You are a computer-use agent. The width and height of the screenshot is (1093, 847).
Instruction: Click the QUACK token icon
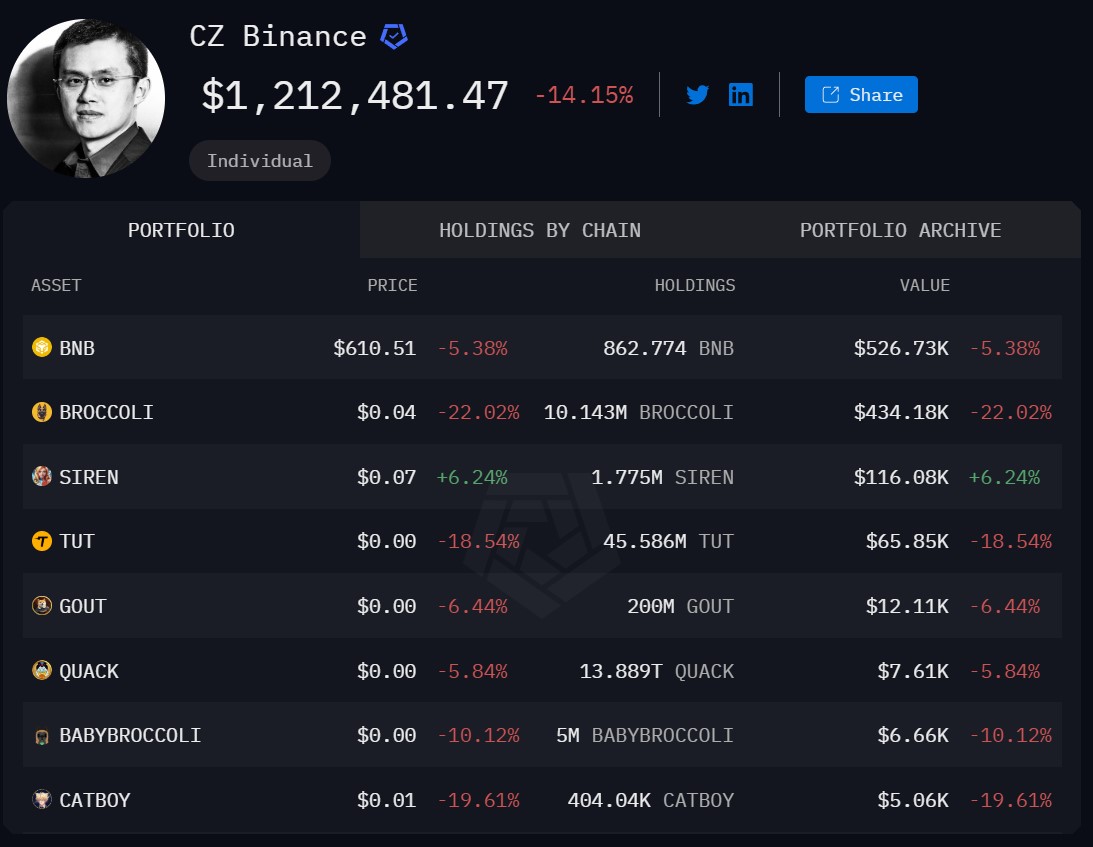tap(42, 671)
